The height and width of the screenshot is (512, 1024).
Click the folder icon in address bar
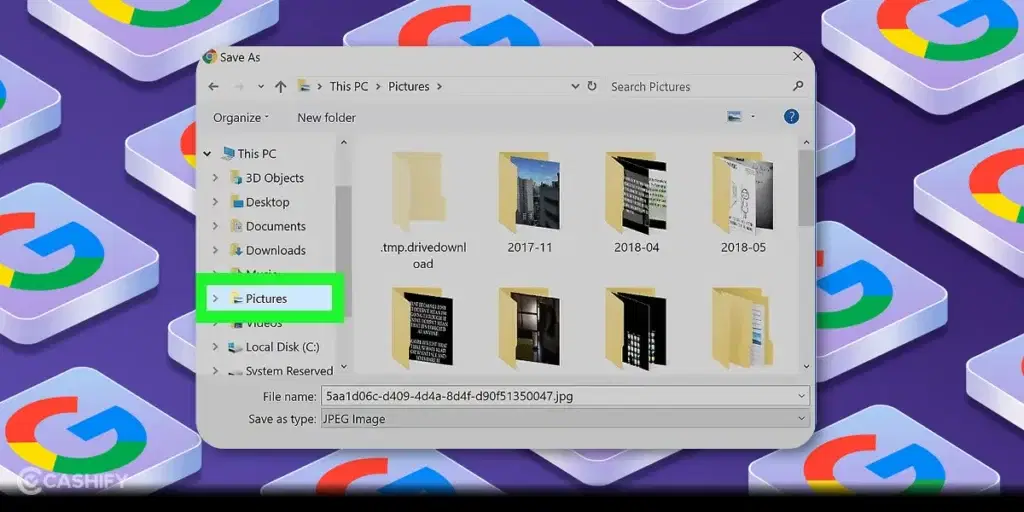[x=303, y=86]
